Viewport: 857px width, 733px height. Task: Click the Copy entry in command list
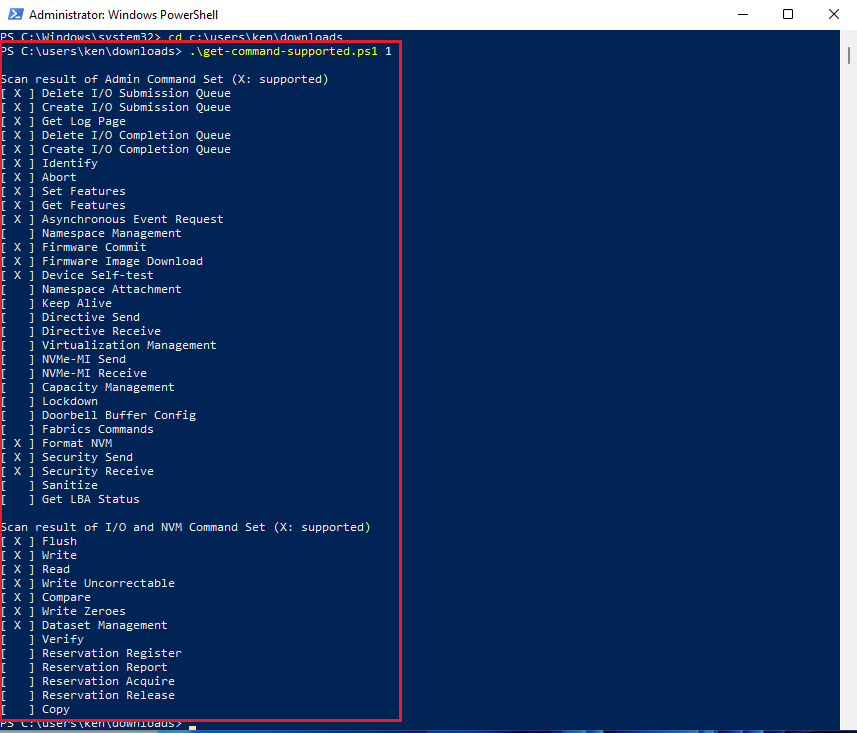[55, 708]
